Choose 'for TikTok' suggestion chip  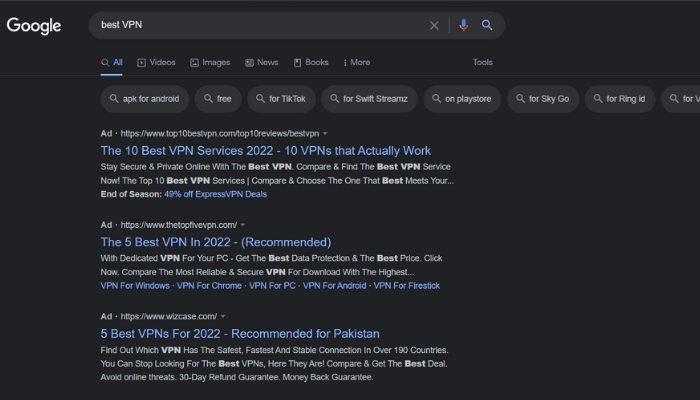(x=282, y=99)
